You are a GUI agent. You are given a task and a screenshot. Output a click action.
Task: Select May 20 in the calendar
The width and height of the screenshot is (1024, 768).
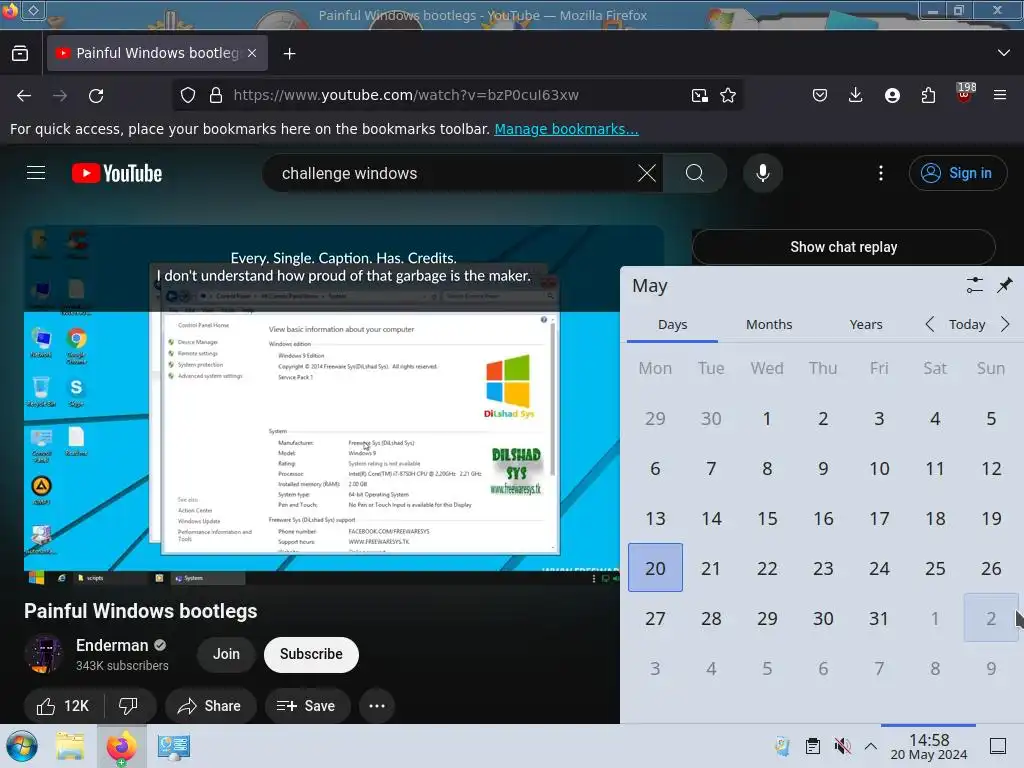[x=655, y=568]
